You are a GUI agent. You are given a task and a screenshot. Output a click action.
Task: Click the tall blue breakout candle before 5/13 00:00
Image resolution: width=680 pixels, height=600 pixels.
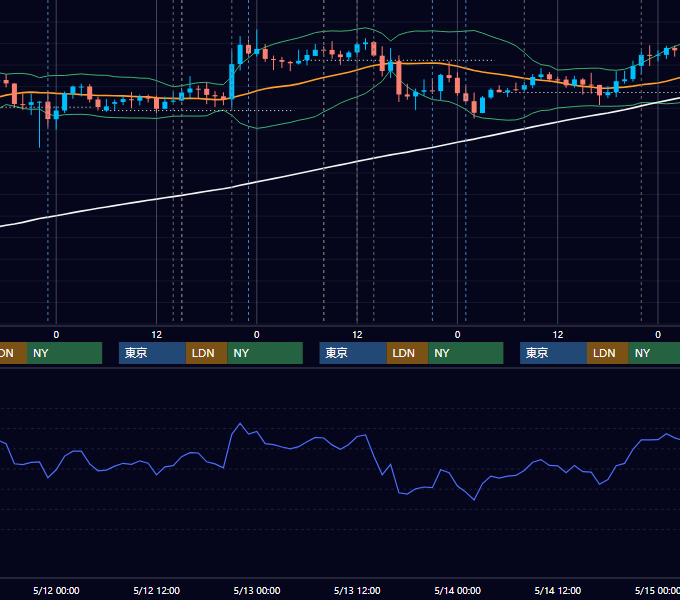click(232, 82)
